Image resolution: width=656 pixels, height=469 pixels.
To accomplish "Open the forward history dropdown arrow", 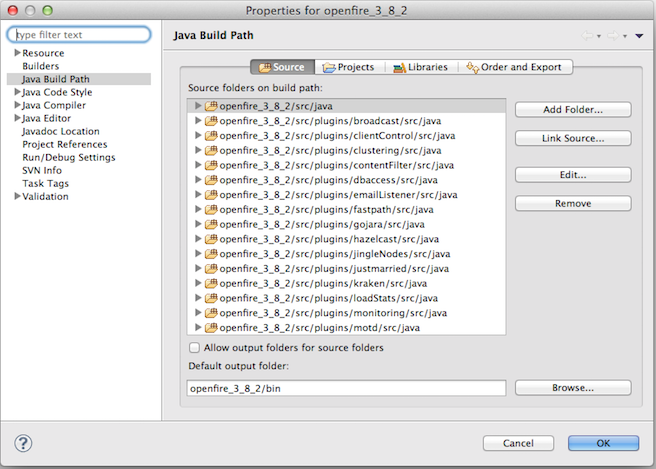I will (625, 36).
